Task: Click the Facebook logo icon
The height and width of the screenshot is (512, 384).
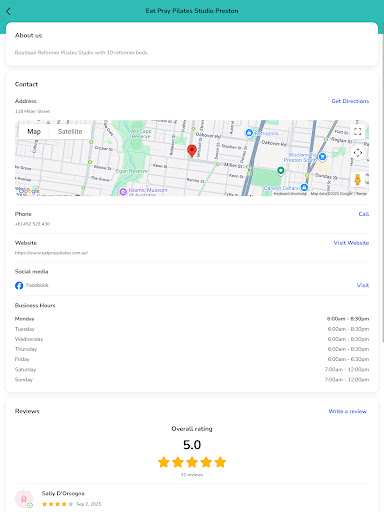Action: pos(19,285)
